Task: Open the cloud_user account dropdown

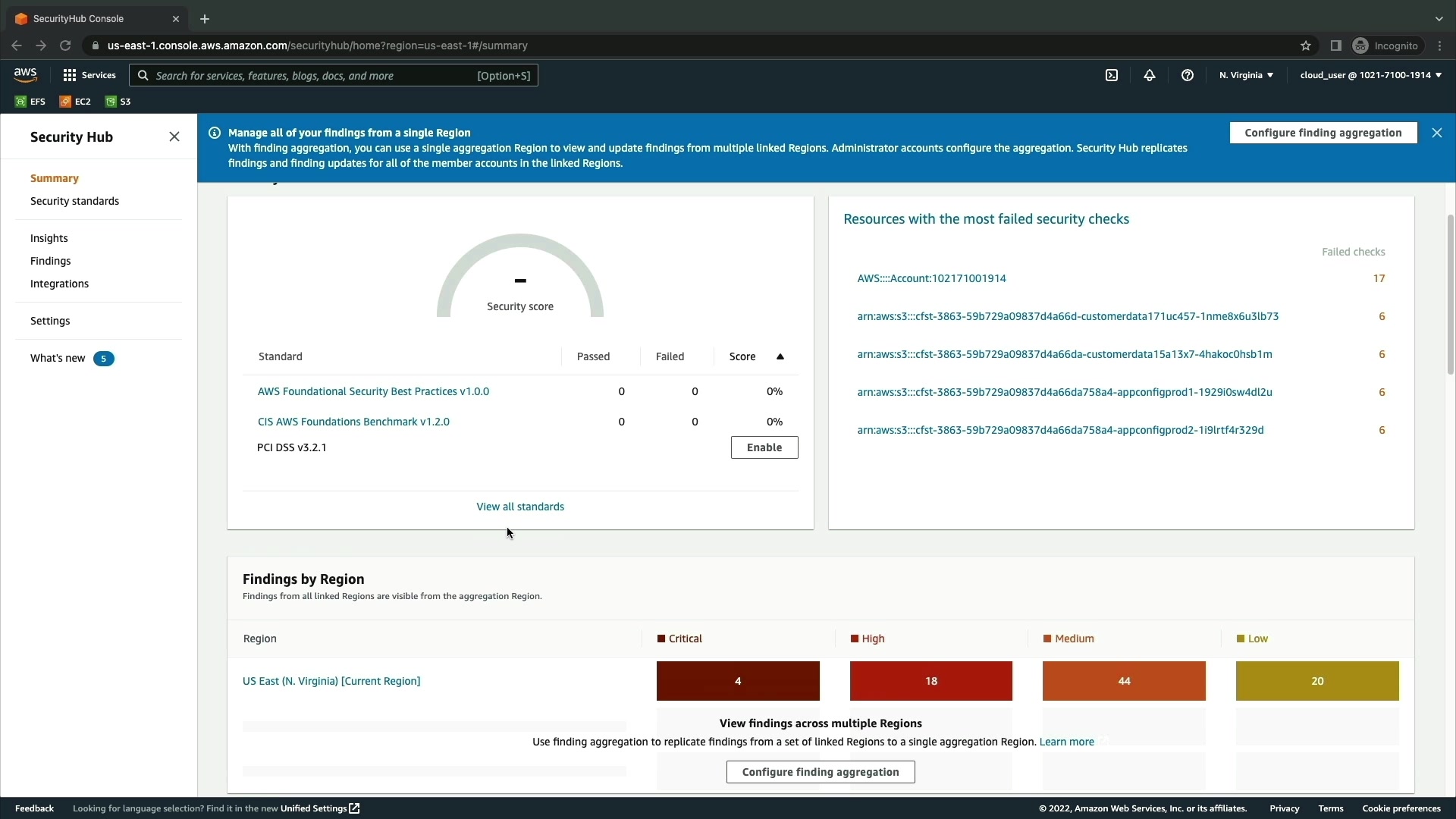Action: coord(1370,75)
